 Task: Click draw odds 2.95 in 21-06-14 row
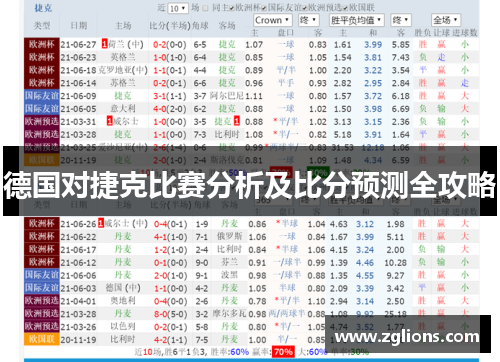point(373,83)
